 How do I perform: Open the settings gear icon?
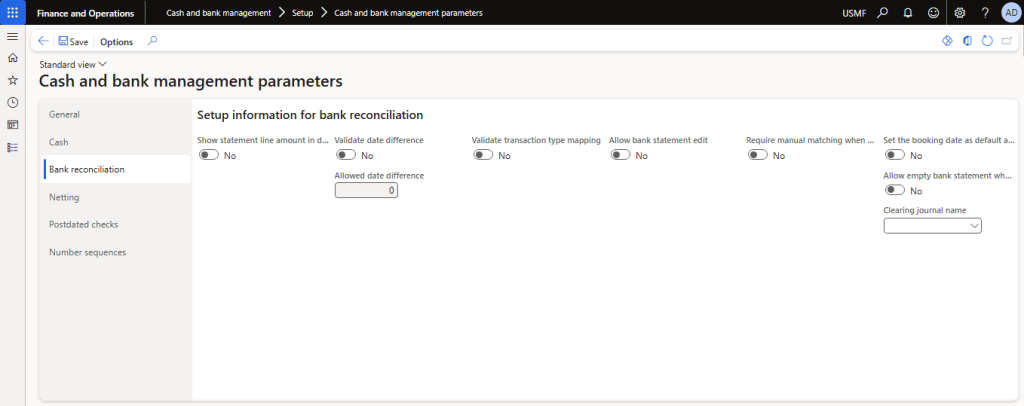(x=960, y=13)
